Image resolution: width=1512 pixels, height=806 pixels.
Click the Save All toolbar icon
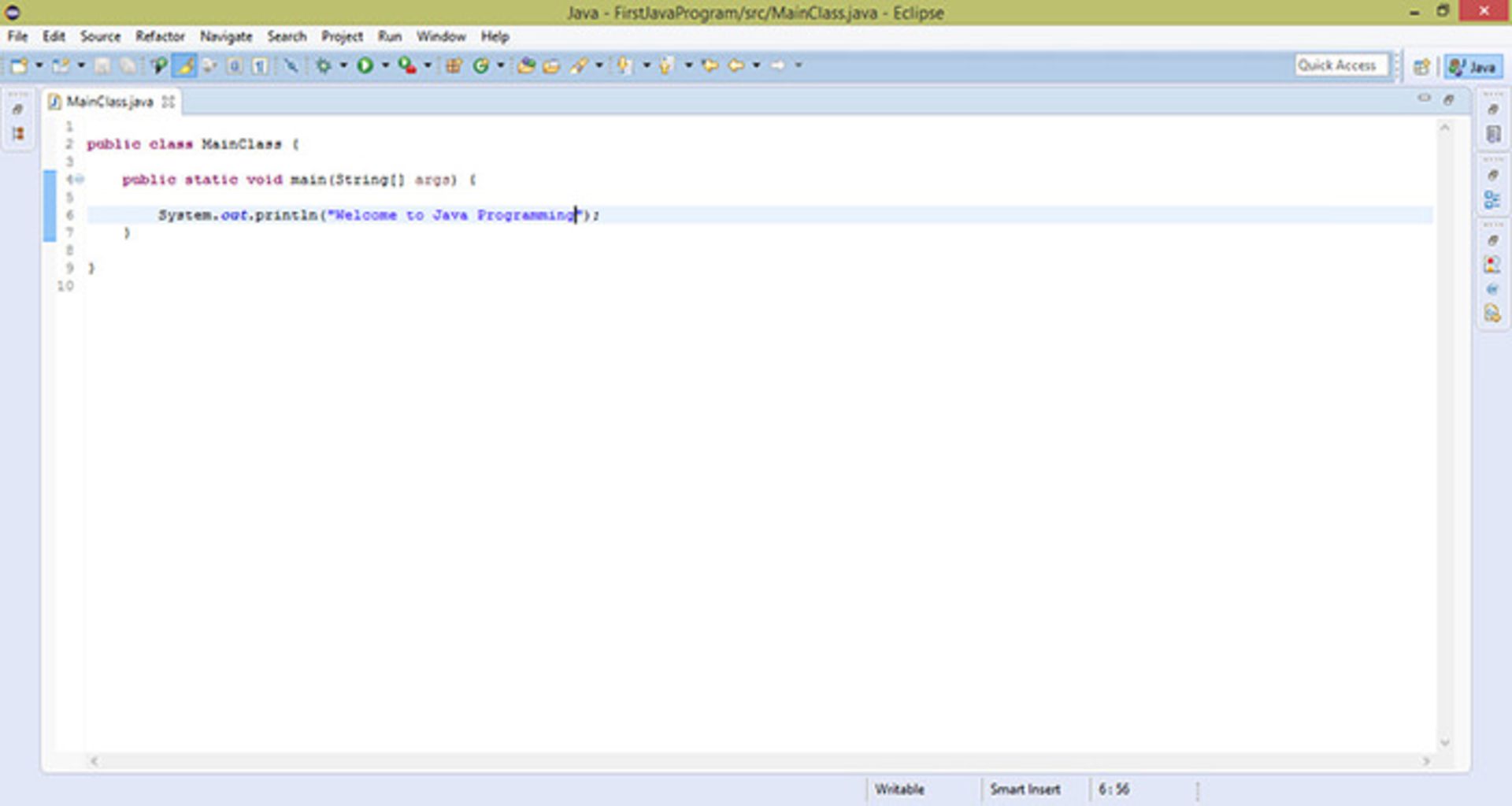pyautogui.click(x=128, y=65)
